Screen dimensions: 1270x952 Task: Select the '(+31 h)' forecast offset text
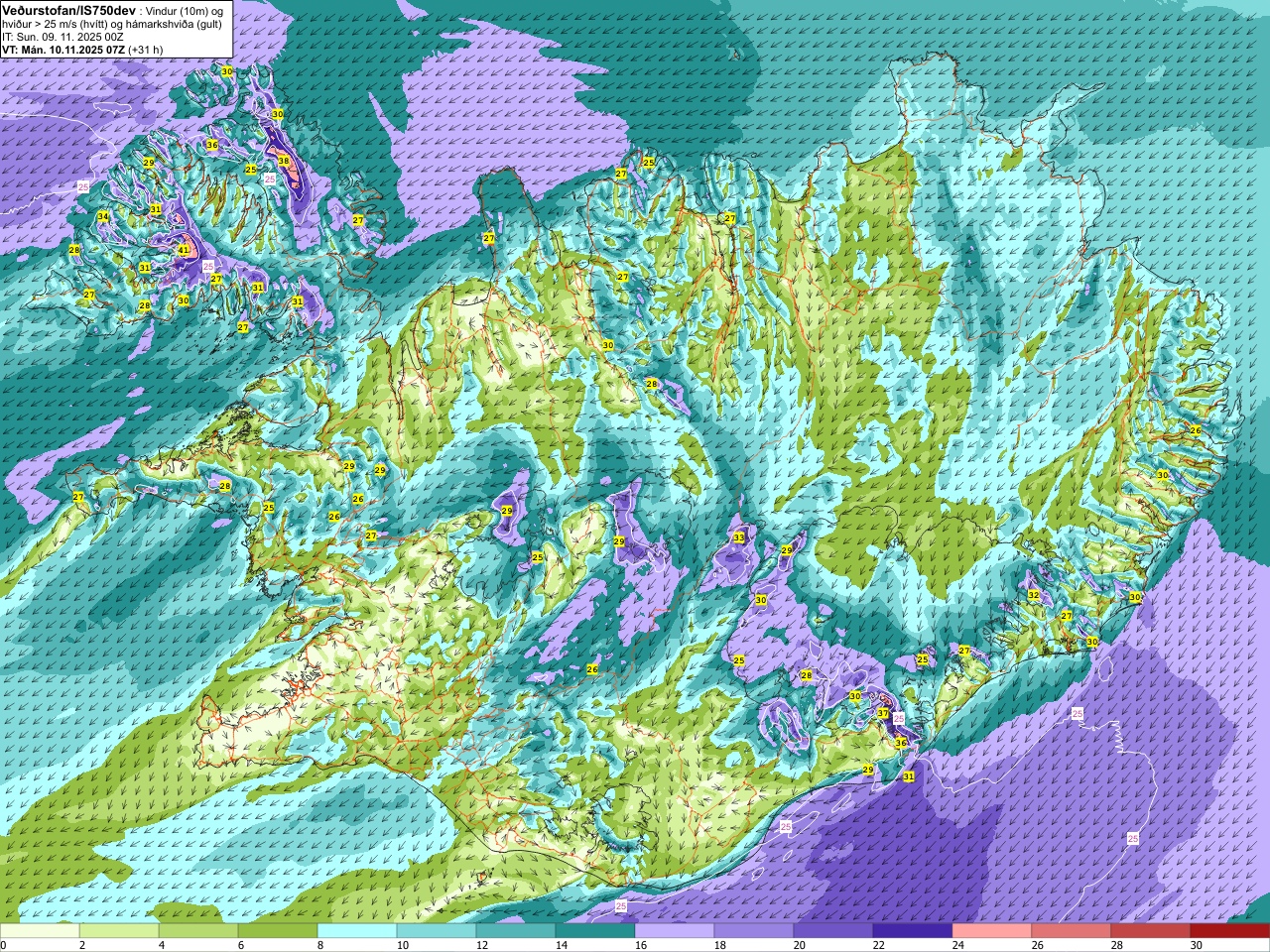point(146,49)
